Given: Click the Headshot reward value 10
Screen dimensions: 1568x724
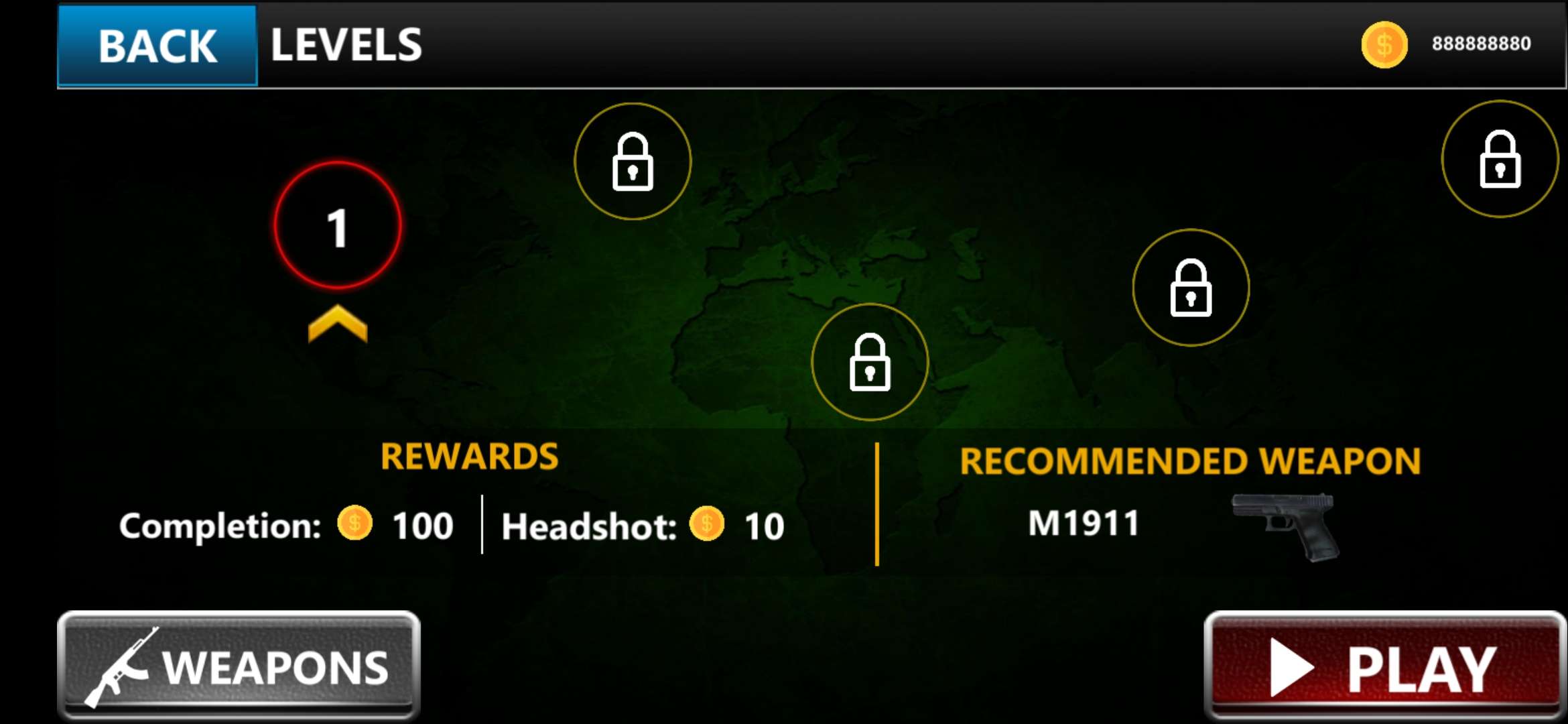Looking at the screenshot, I should click(765, 527).
